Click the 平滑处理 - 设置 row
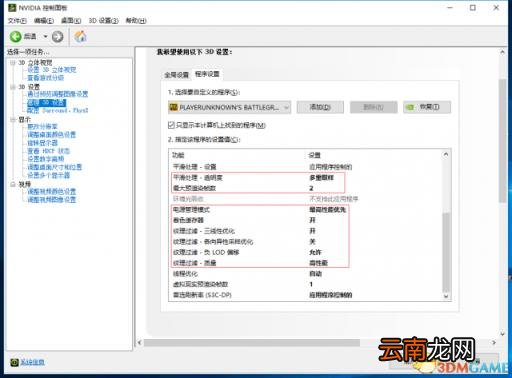The image size is (512, 378). point(305,167)
